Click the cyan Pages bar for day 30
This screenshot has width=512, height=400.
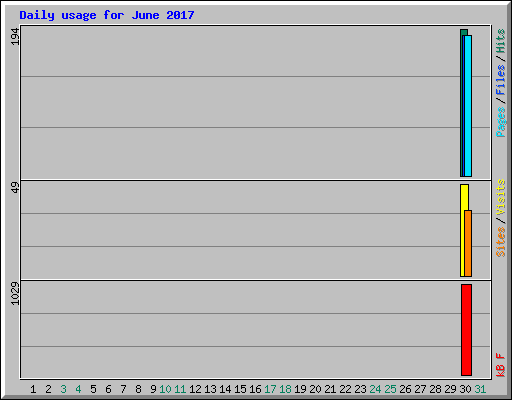click(468, 106)
